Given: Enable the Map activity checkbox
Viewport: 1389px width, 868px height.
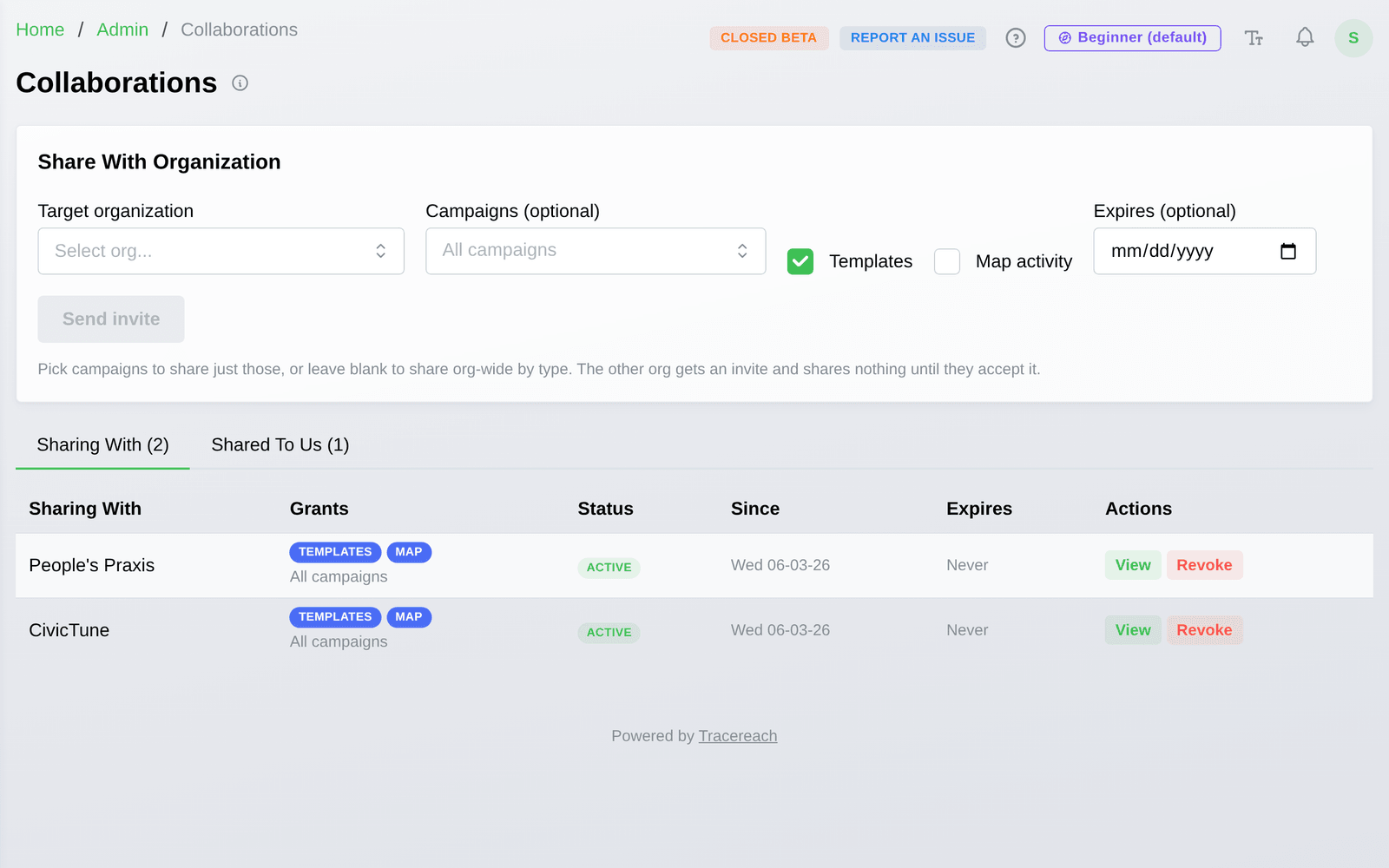Looking at the screenshot, I should [x=947, y=261].
